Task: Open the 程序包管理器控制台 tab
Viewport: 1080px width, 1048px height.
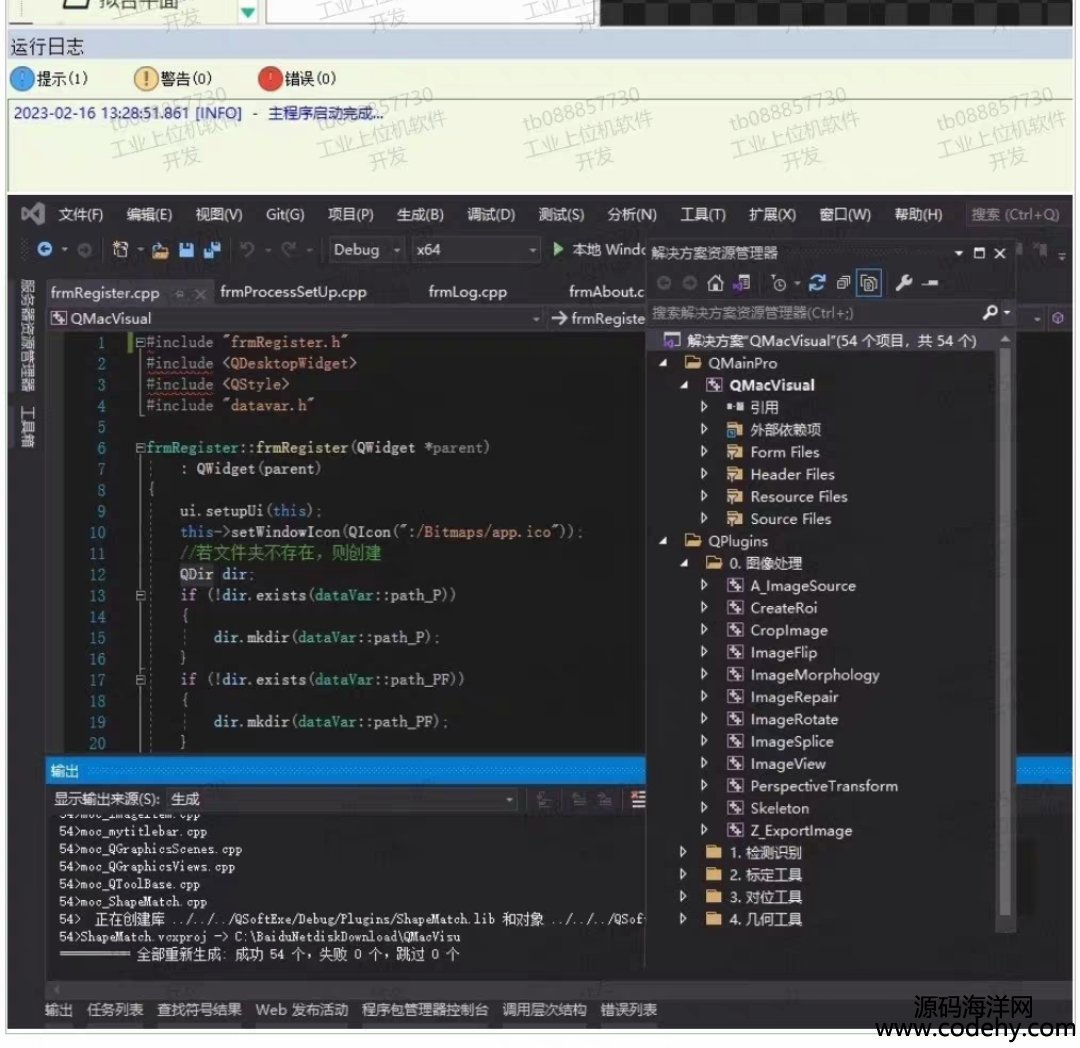Action: coord(425,1009)
